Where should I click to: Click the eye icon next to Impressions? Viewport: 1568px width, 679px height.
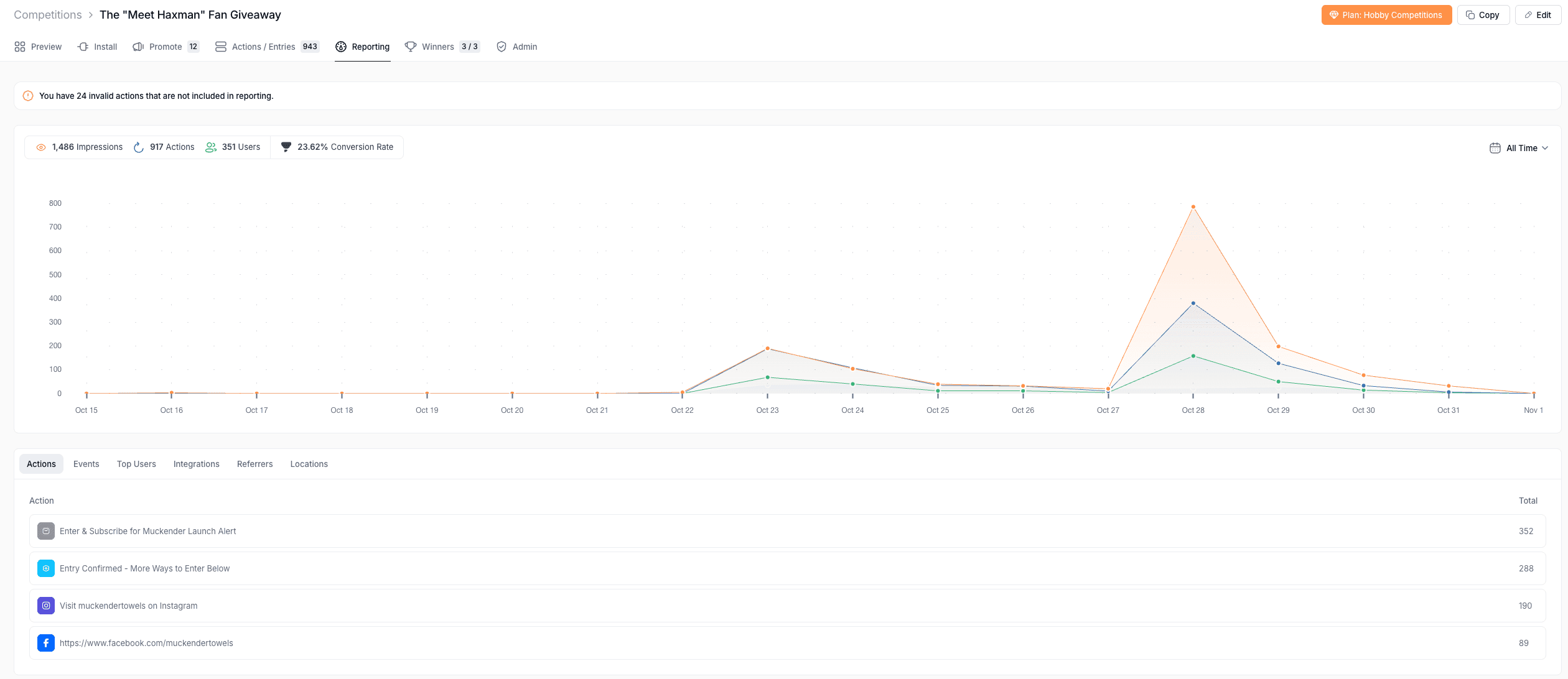(41, 147)
